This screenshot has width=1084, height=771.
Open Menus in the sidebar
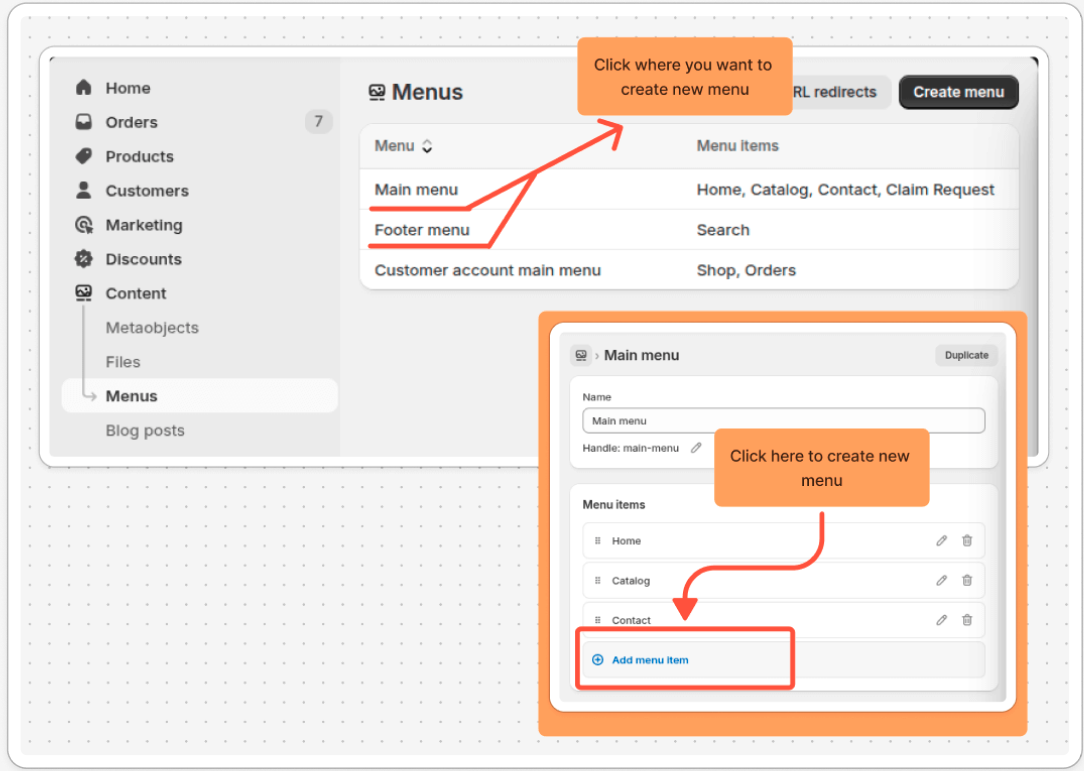(132, 396)
